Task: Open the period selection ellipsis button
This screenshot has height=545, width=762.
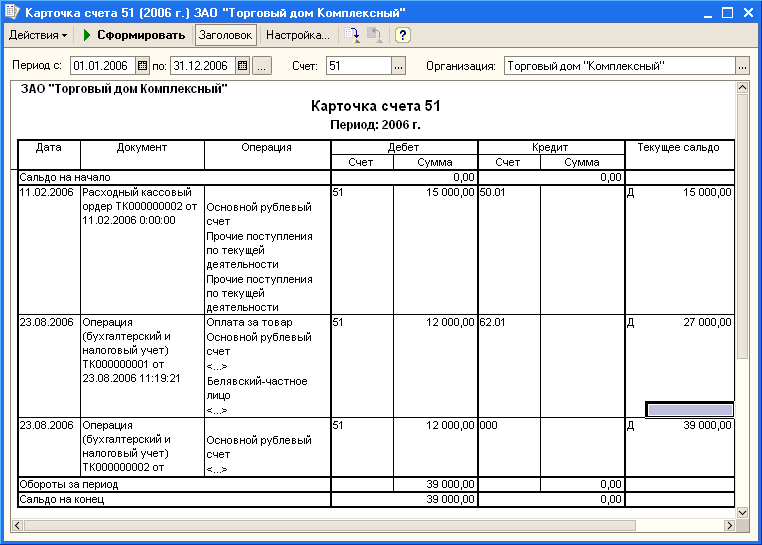Action: click(261, 66)
